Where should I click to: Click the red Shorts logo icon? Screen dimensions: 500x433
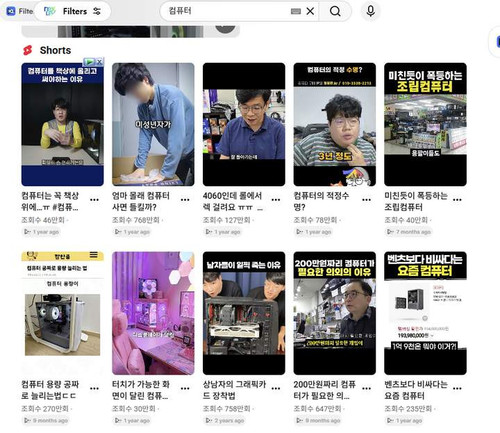(x=28, y=50)
